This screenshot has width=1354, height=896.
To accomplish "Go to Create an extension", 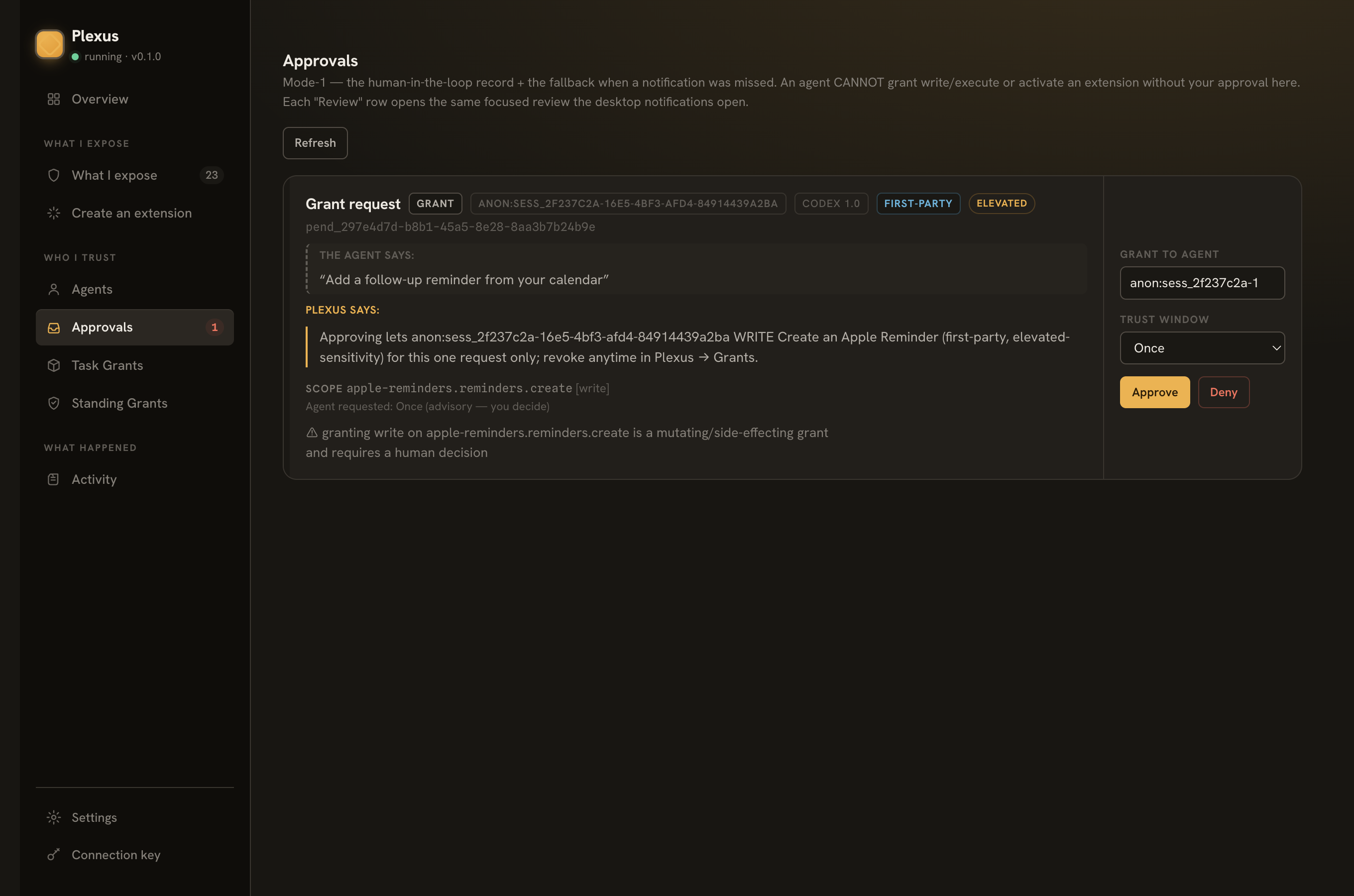I will [x=135, y=213].
